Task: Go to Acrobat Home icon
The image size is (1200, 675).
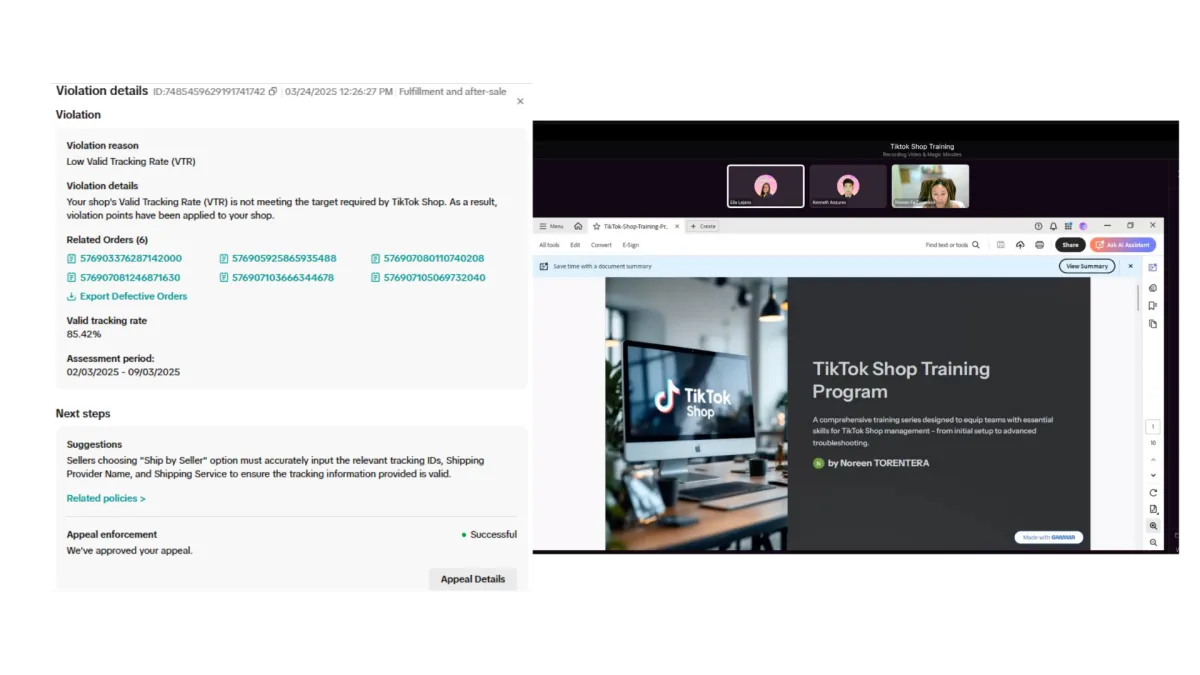Action: [x=578, y=226]
